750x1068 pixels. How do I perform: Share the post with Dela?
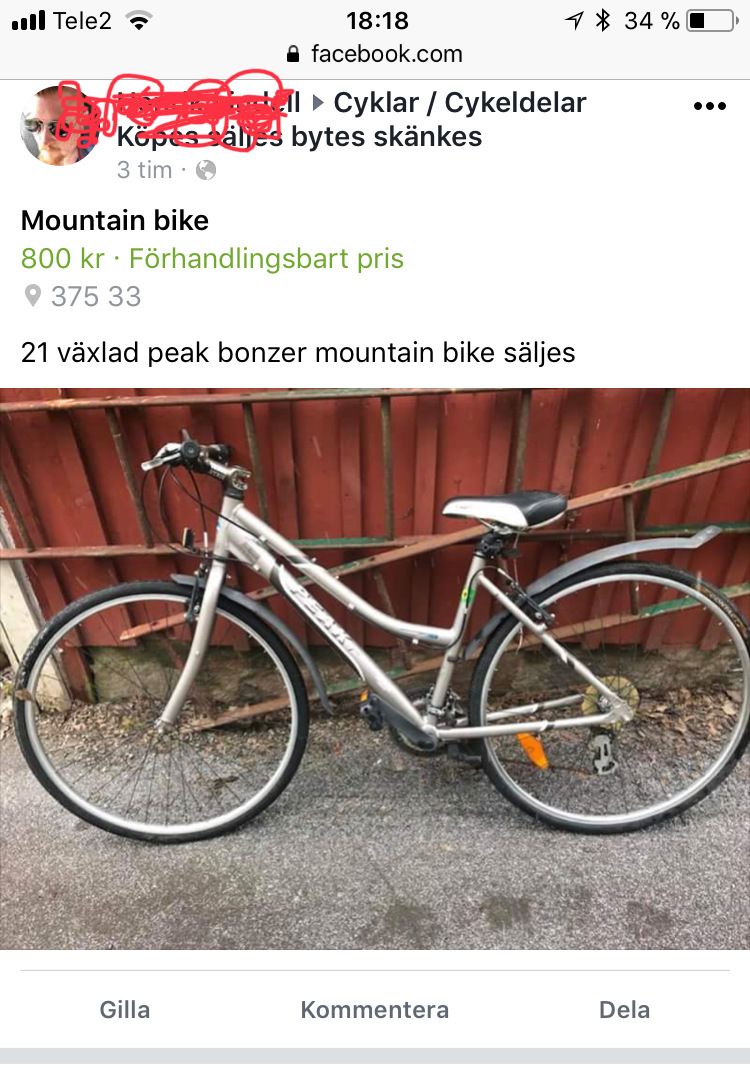pos(624,1009)
